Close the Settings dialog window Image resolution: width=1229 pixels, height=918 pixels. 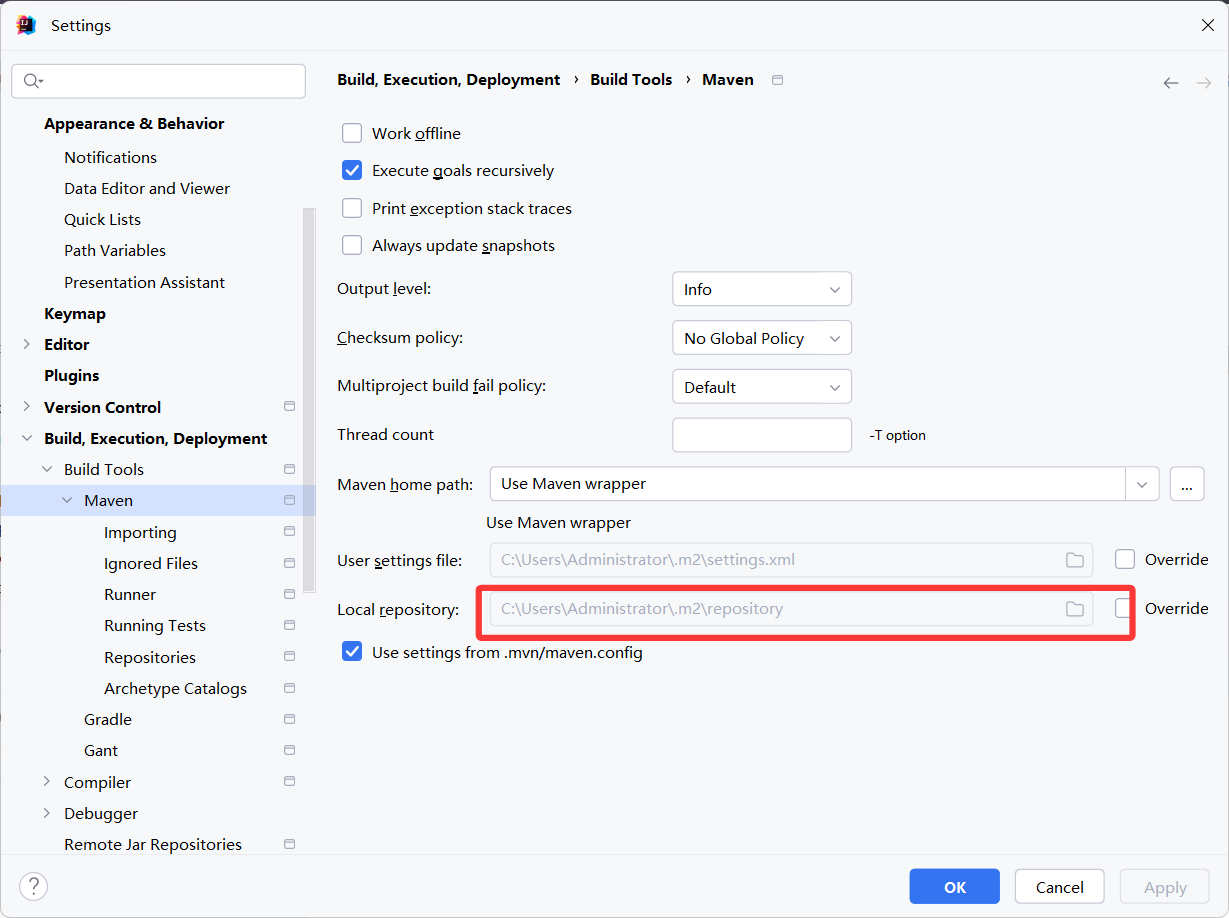point(1207,26)
